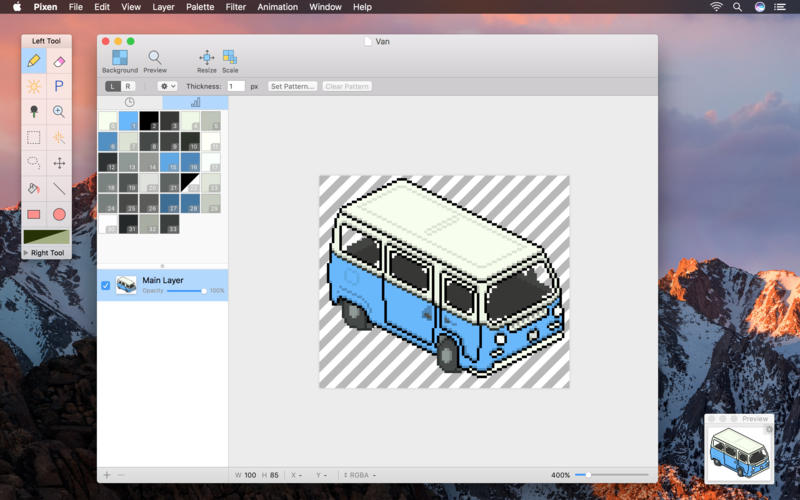The height and width of the screenshot is (500, 800).
Task: Select the Eraser tool
Action: pos(59,61)
